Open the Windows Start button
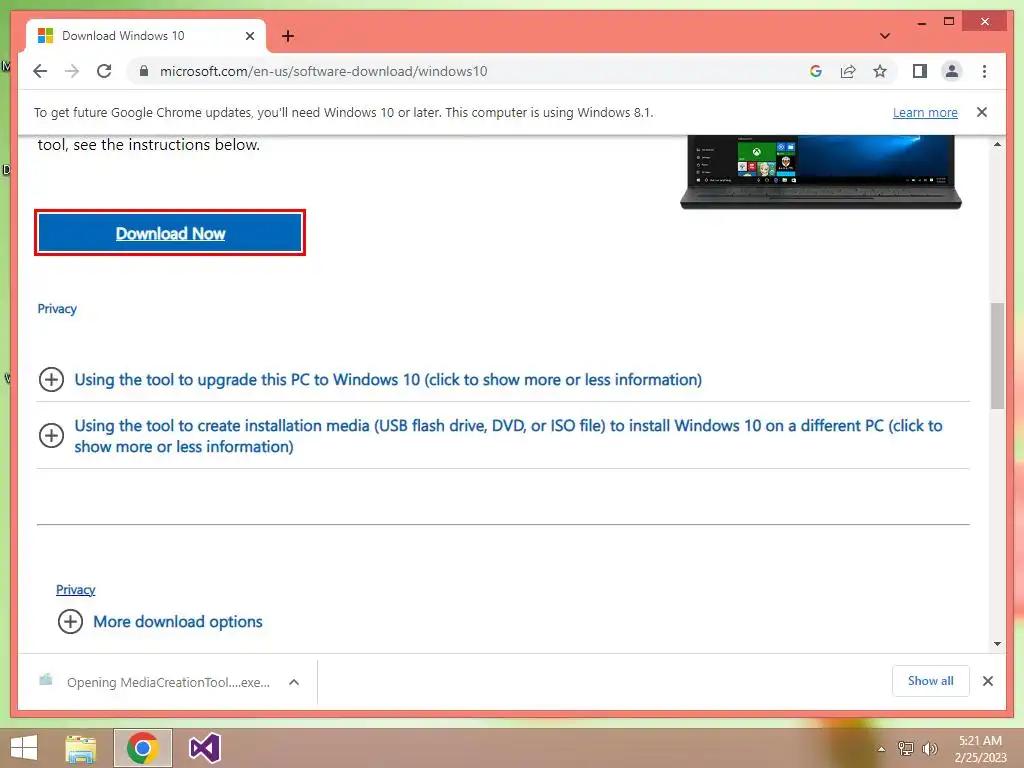 click(x=24, y=748)
